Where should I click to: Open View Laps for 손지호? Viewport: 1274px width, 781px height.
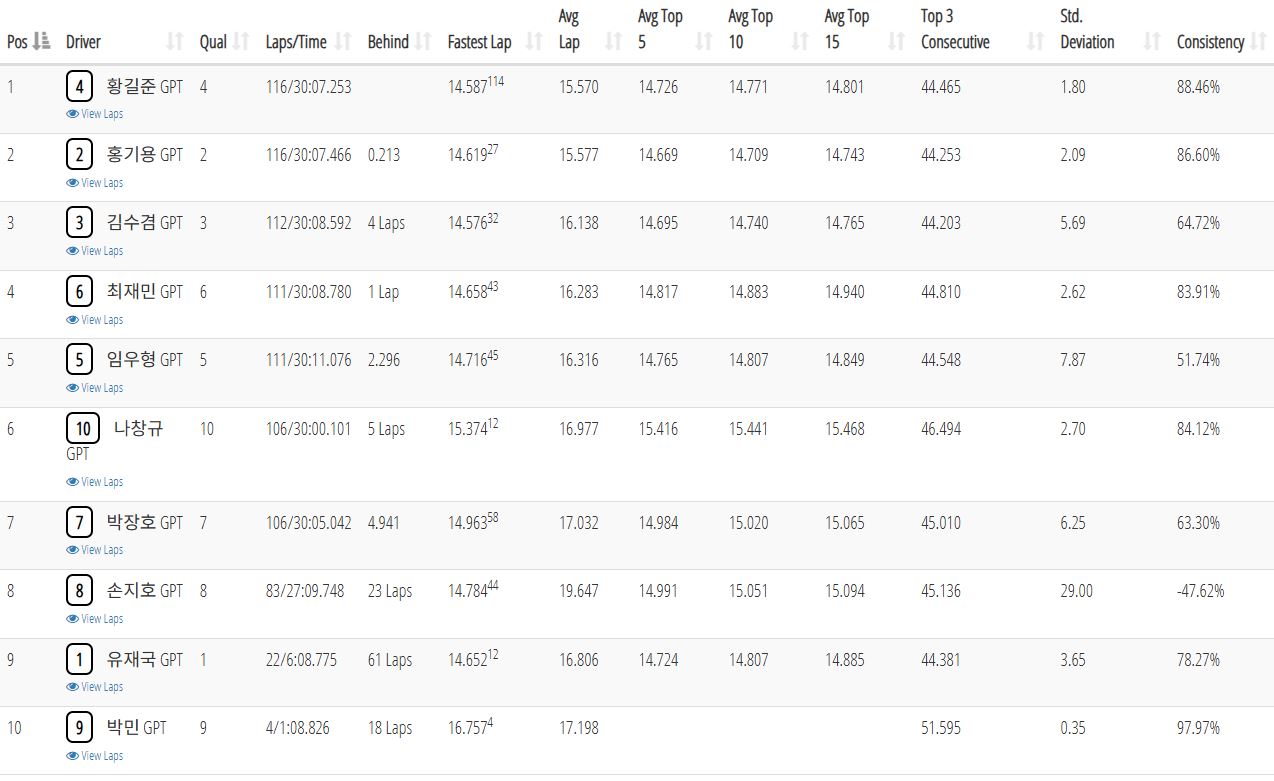coord(95,619)
